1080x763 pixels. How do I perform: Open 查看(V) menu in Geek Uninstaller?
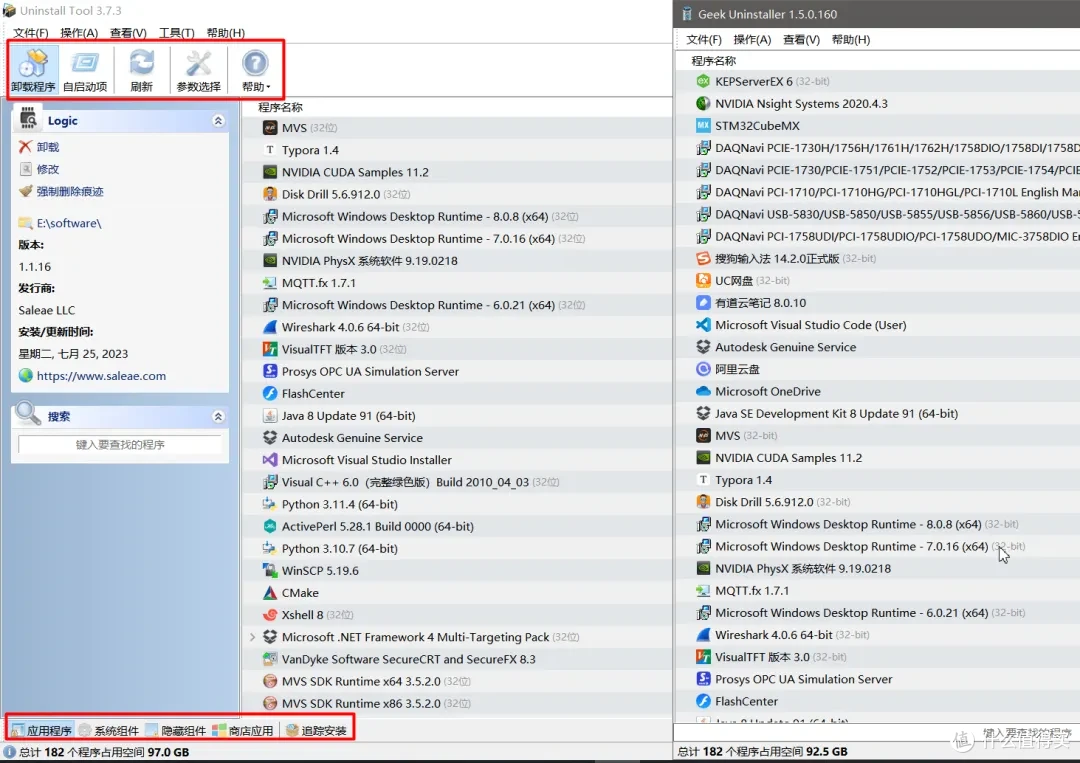click(x=801, y=39)
